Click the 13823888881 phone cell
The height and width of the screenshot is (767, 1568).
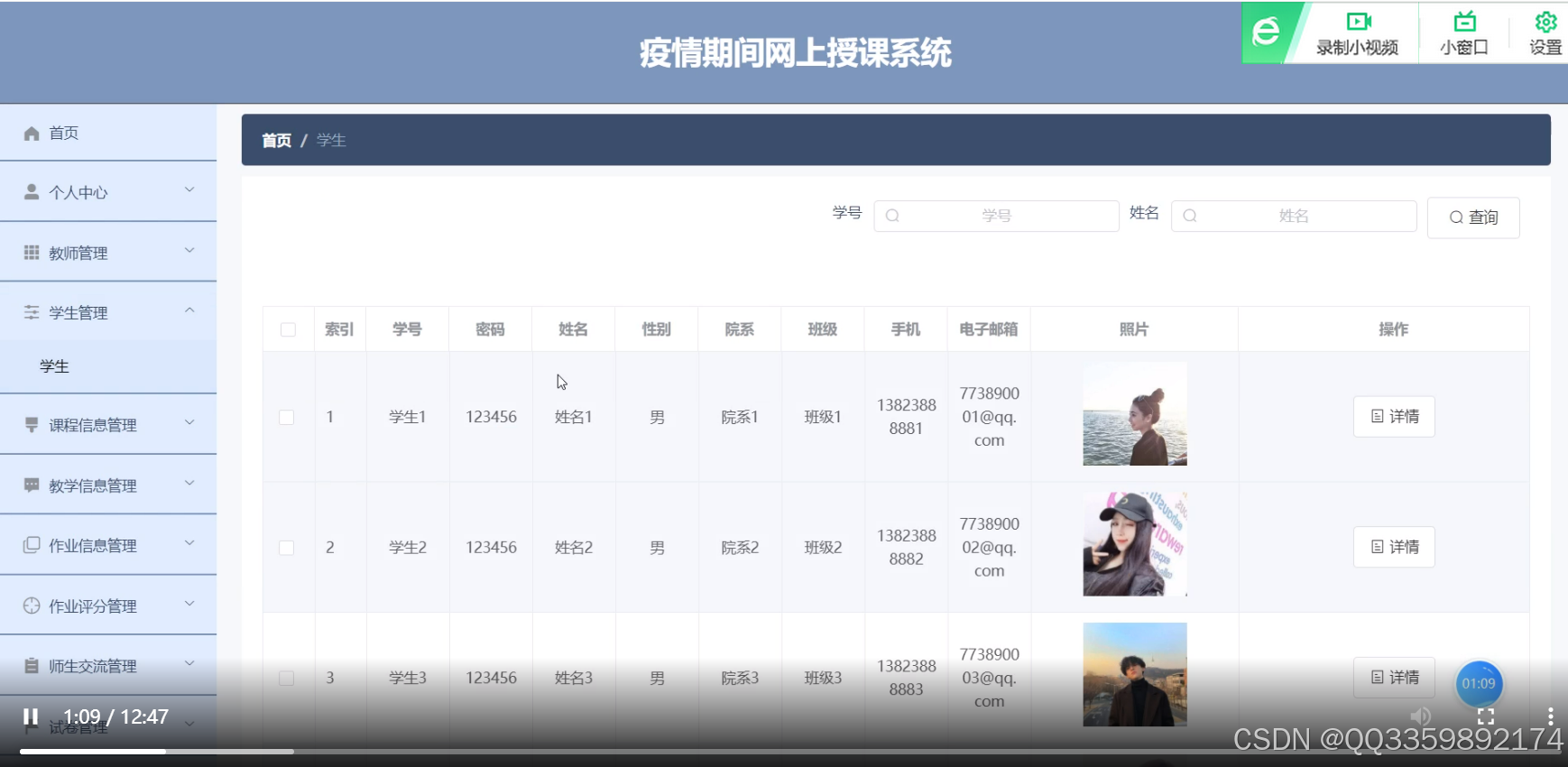907,417
